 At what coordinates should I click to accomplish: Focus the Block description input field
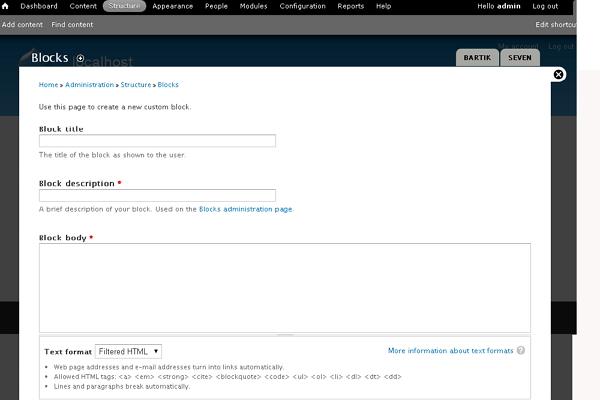click(x=157, y=195)
